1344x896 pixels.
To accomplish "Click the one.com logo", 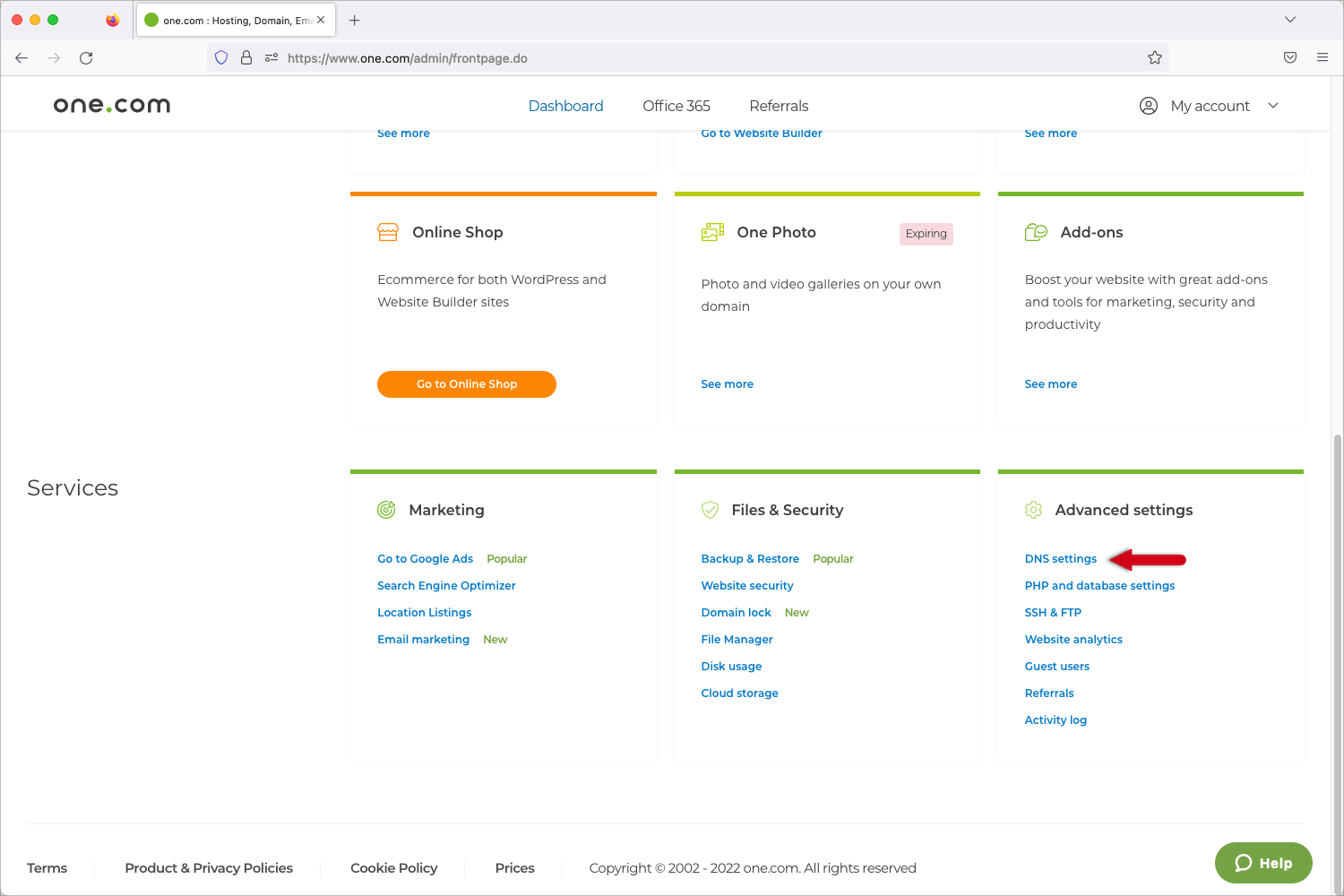I will (x=110, y=104).
